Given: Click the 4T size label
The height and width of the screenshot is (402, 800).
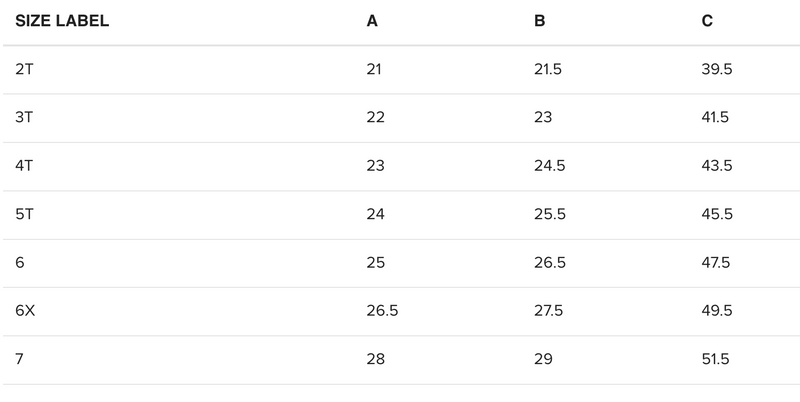Looking at the screenshot, I should point(25,166).
